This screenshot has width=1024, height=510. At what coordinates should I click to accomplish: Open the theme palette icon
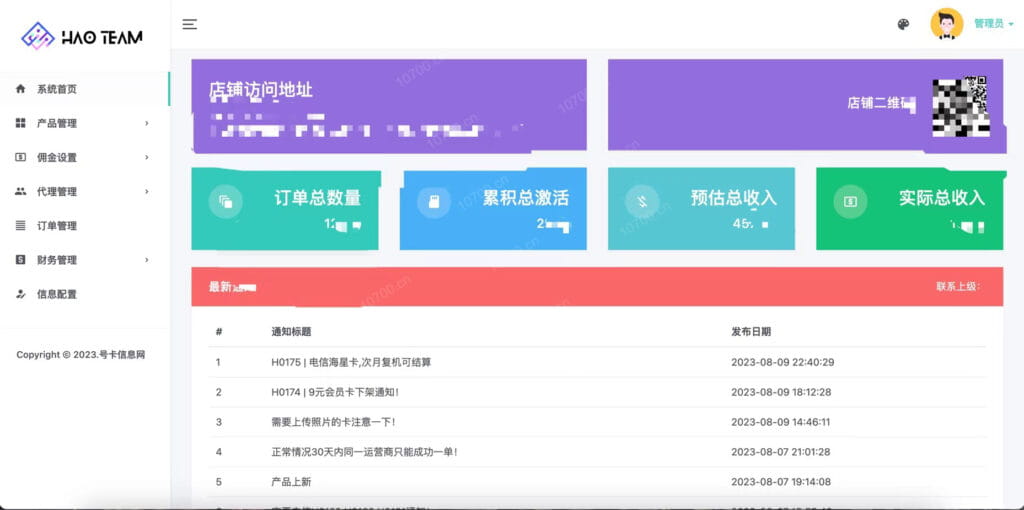coord(903,24)
